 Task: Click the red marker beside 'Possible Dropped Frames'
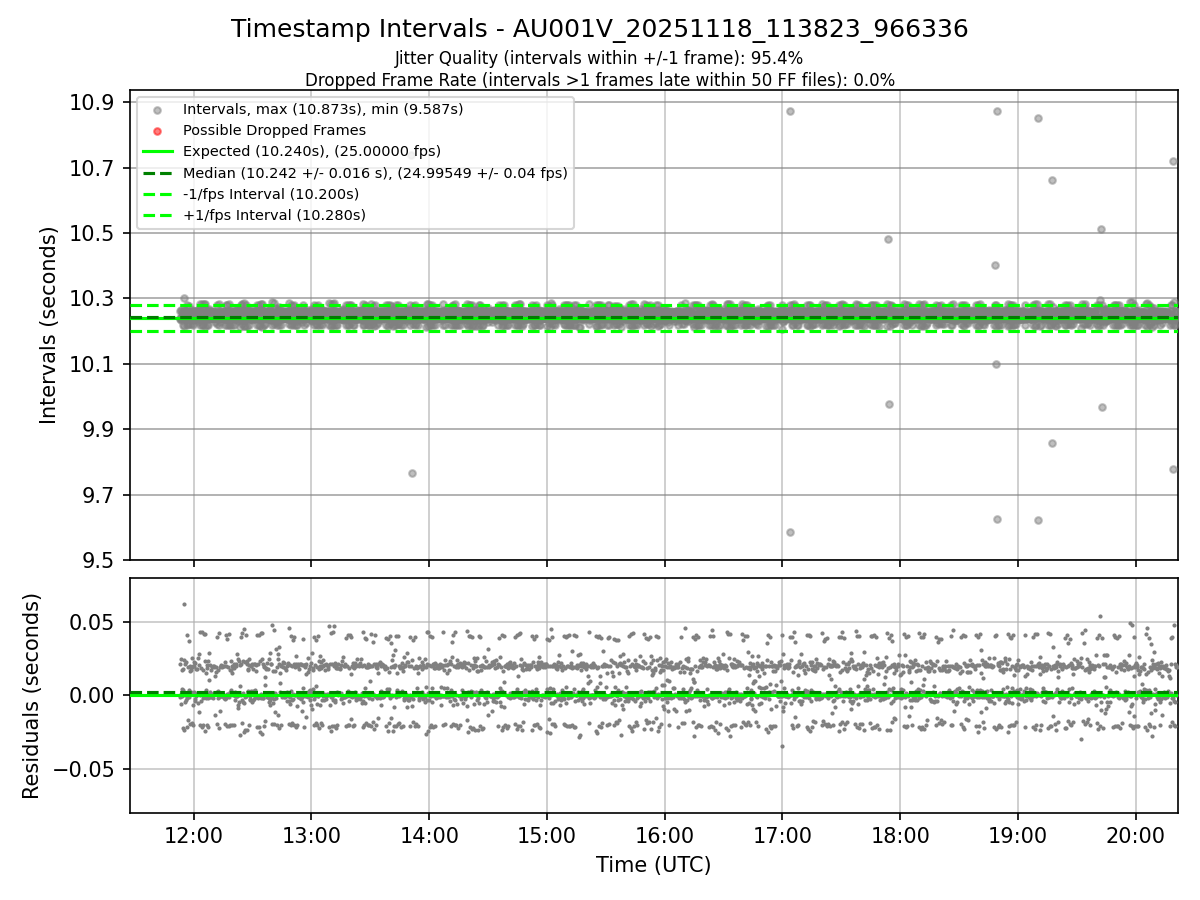coord(157,131)
